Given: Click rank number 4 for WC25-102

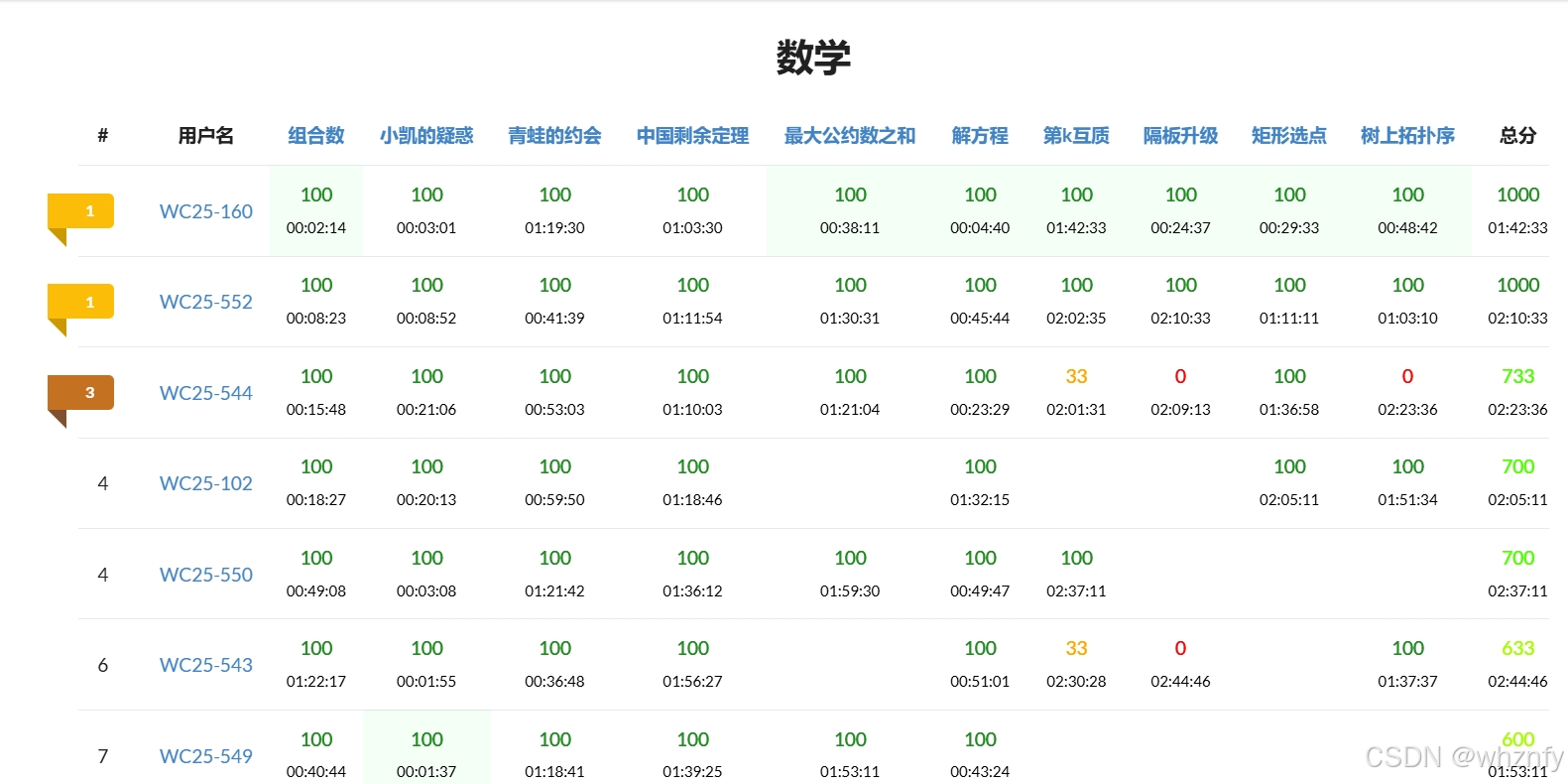Looking at the screenshot, I should [x=102, y=483].
